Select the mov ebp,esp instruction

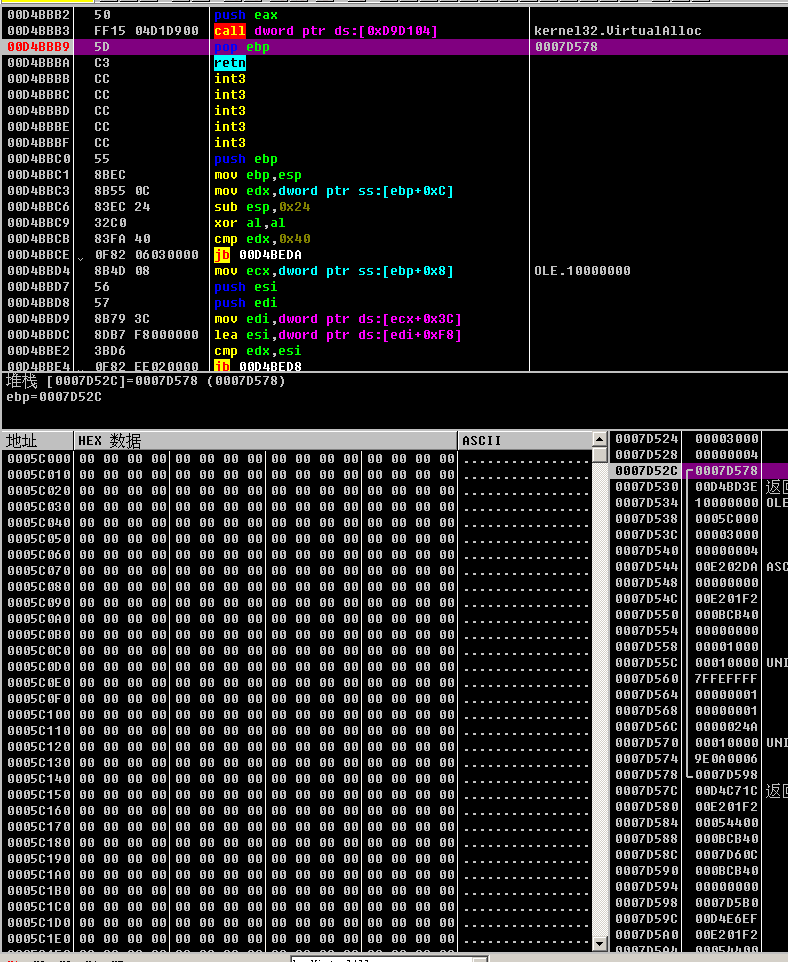[258, 175]
